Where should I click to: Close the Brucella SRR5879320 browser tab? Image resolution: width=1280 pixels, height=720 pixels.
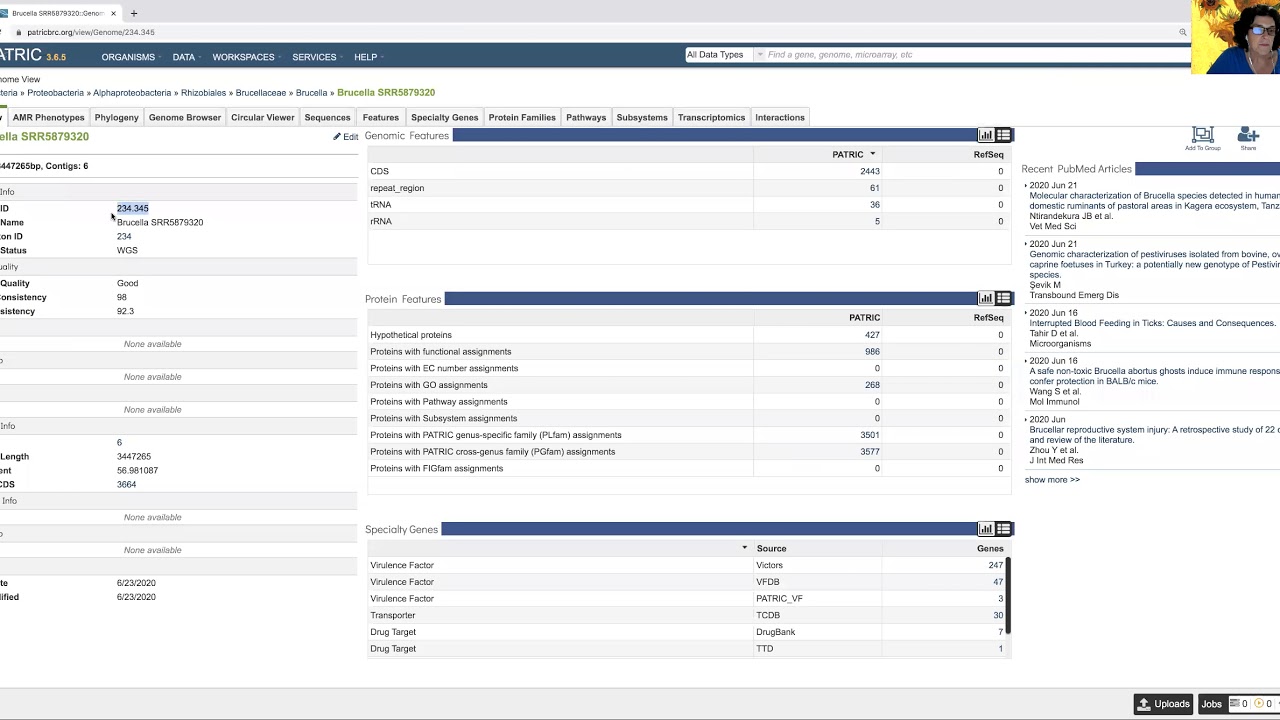[x=114, y=13]
